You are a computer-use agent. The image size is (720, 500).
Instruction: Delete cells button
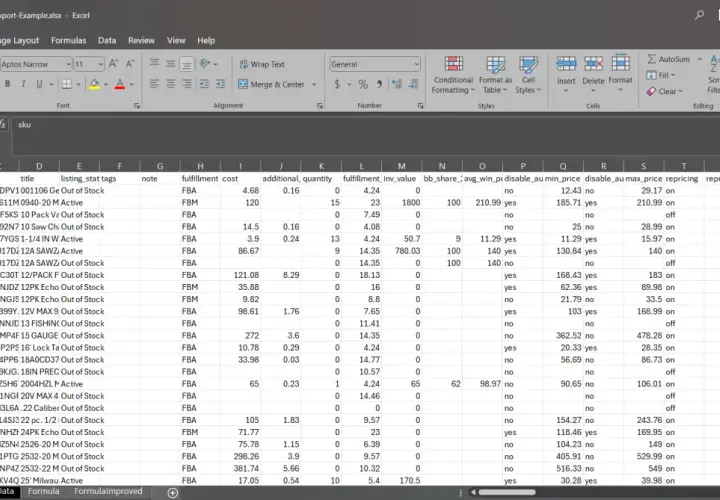(x=593, y=73)
